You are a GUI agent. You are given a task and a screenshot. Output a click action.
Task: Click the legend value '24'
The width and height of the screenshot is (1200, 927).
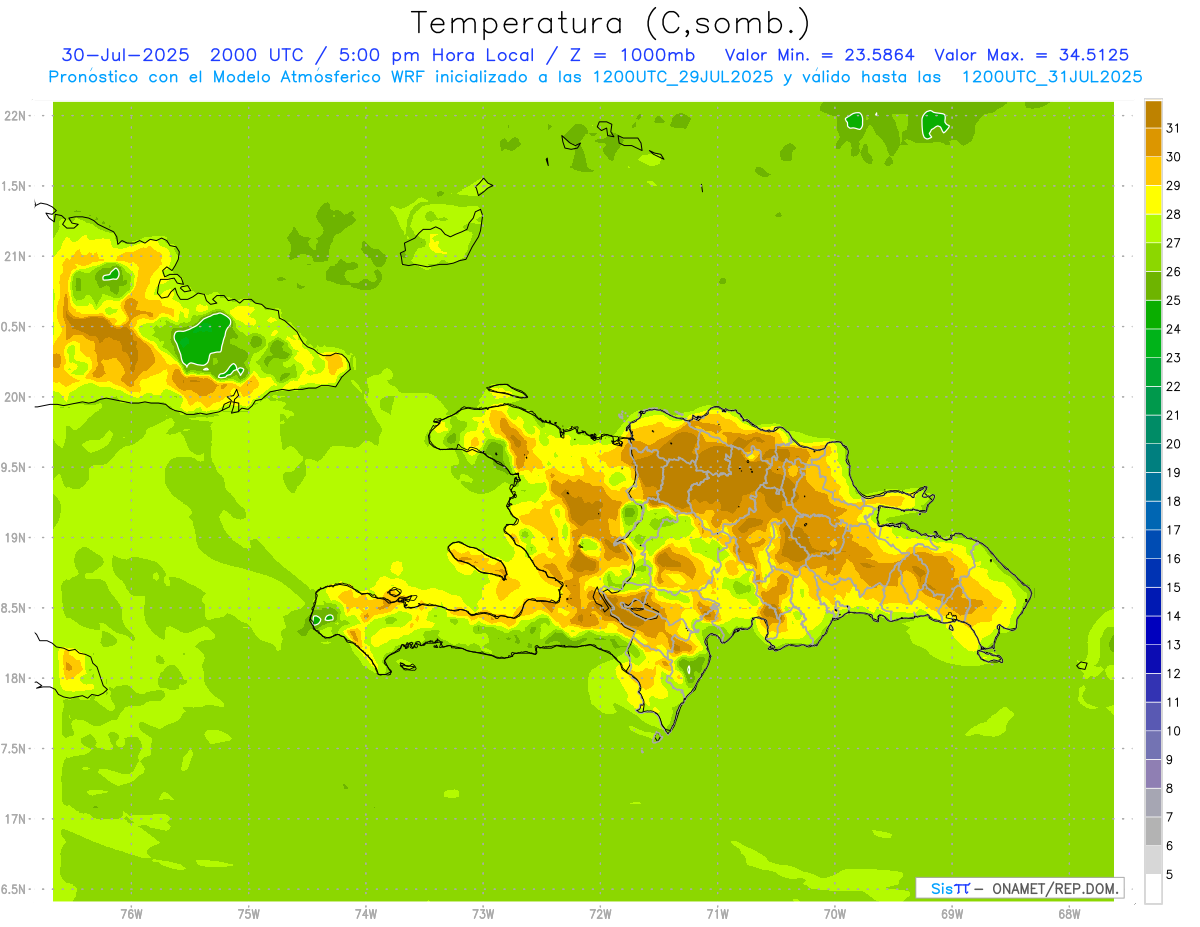point(1174,329)
